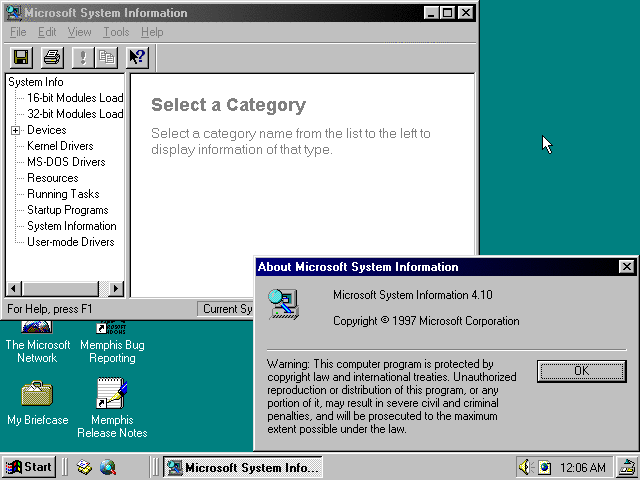Open the Start menu

coord(29,467)
